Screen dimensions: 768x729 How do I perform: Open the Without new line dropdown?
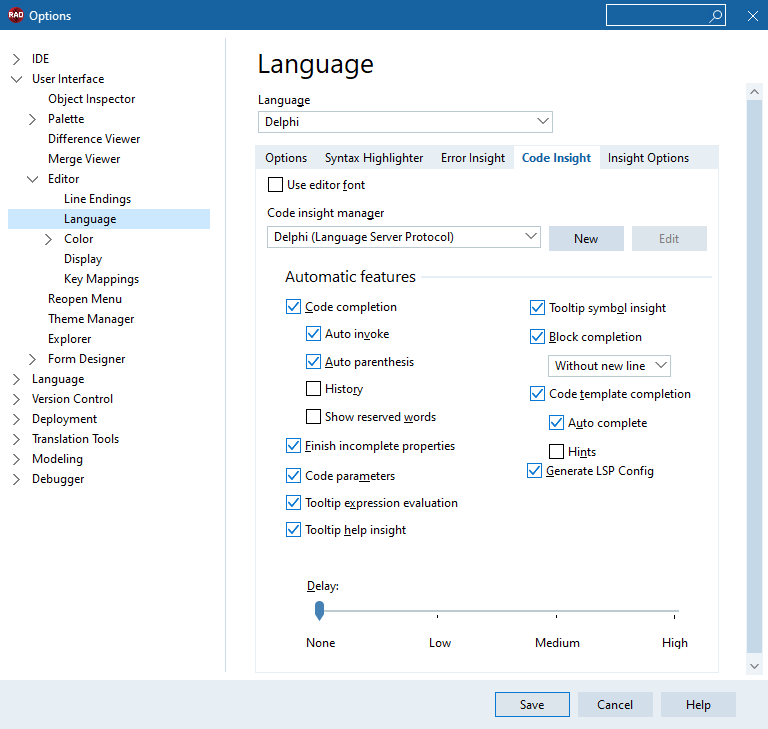point(609,366)
